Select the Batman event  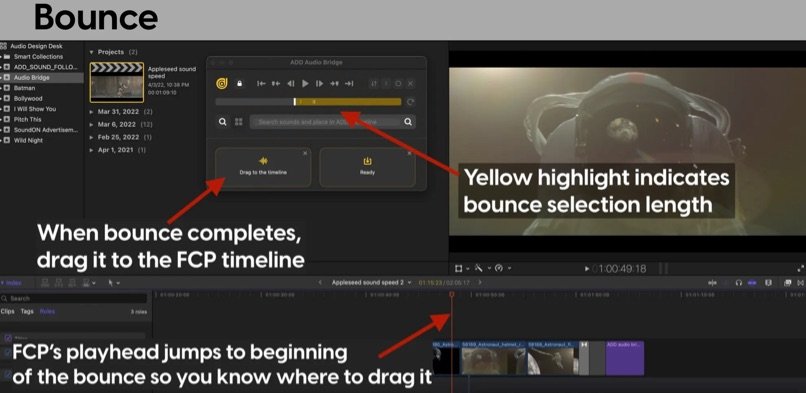click(x=24, y=88)
